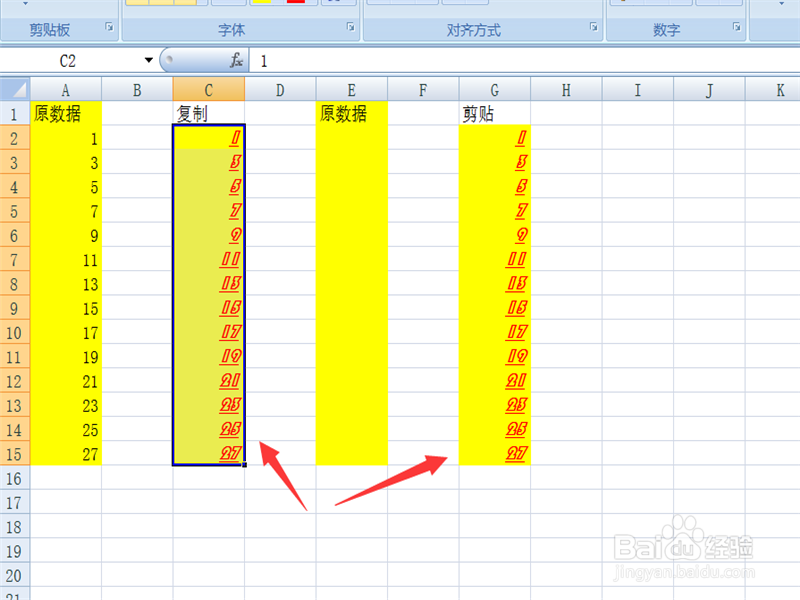Open the 字体 font dialog launcher
The width and height of the screenshot is (800, 600).
point(351,27)
